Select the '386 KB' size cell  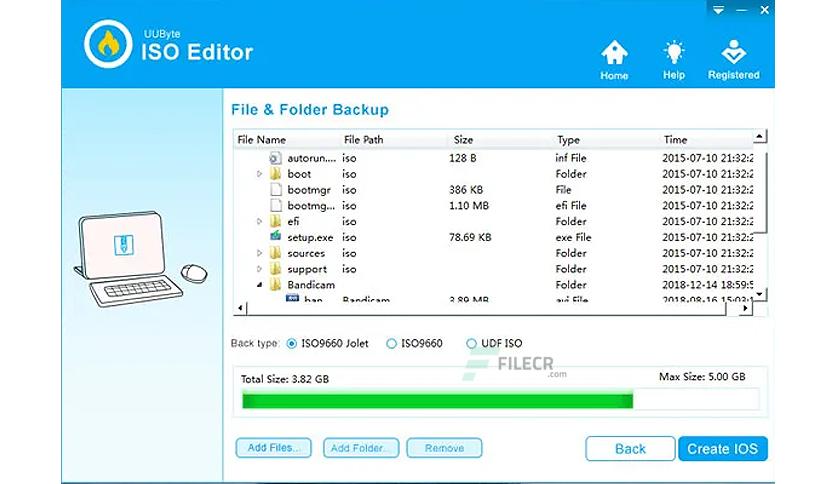466,190
